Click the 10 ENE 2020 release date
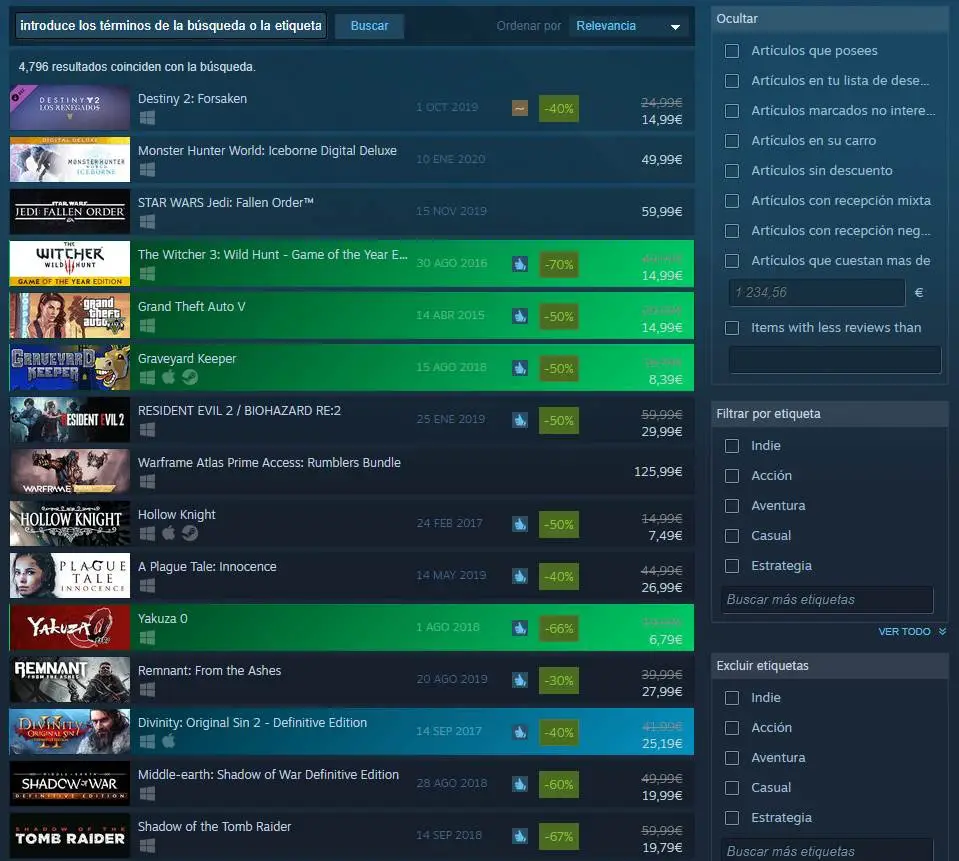959x861 pixels. (x=451, y=159)
